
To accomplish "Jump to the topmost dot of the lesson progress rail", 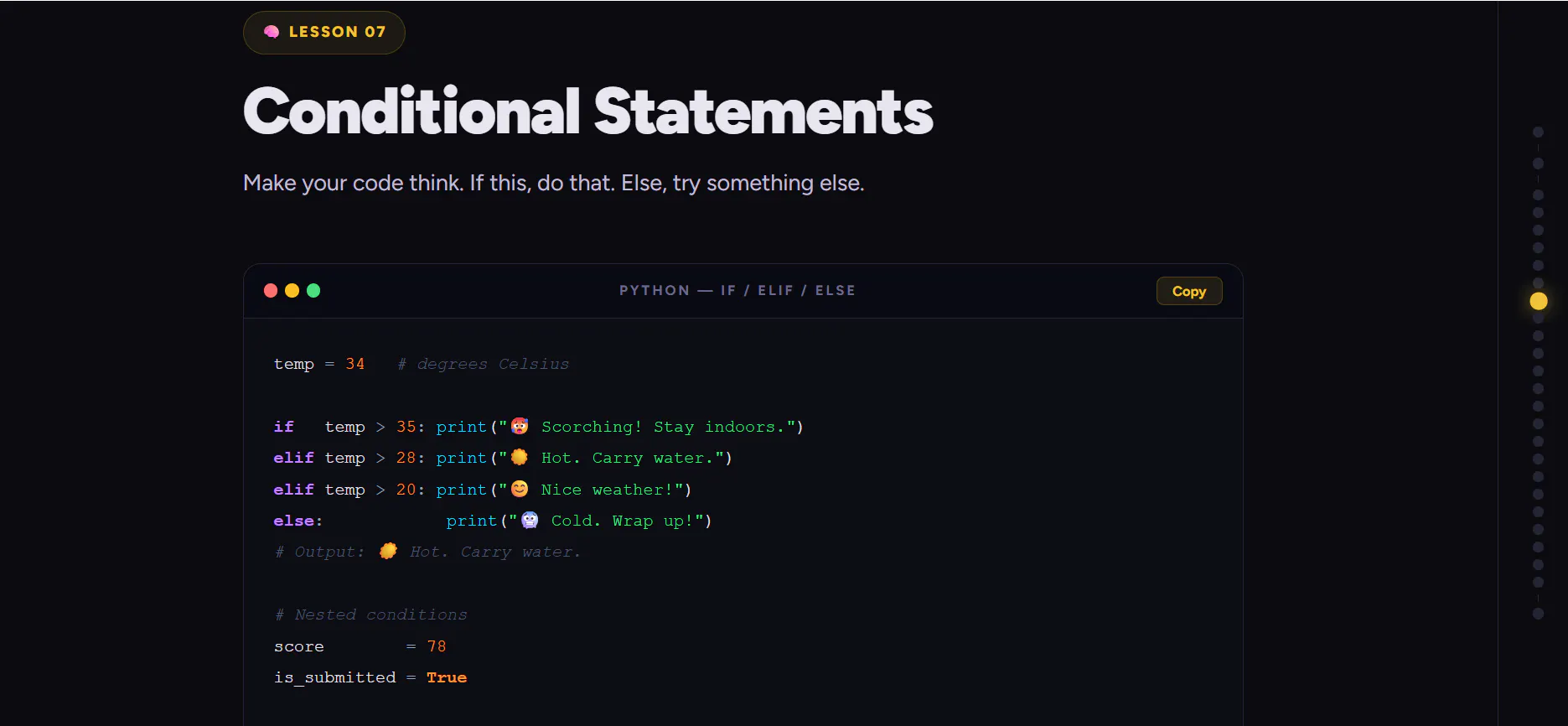I will coord(1538,132).
